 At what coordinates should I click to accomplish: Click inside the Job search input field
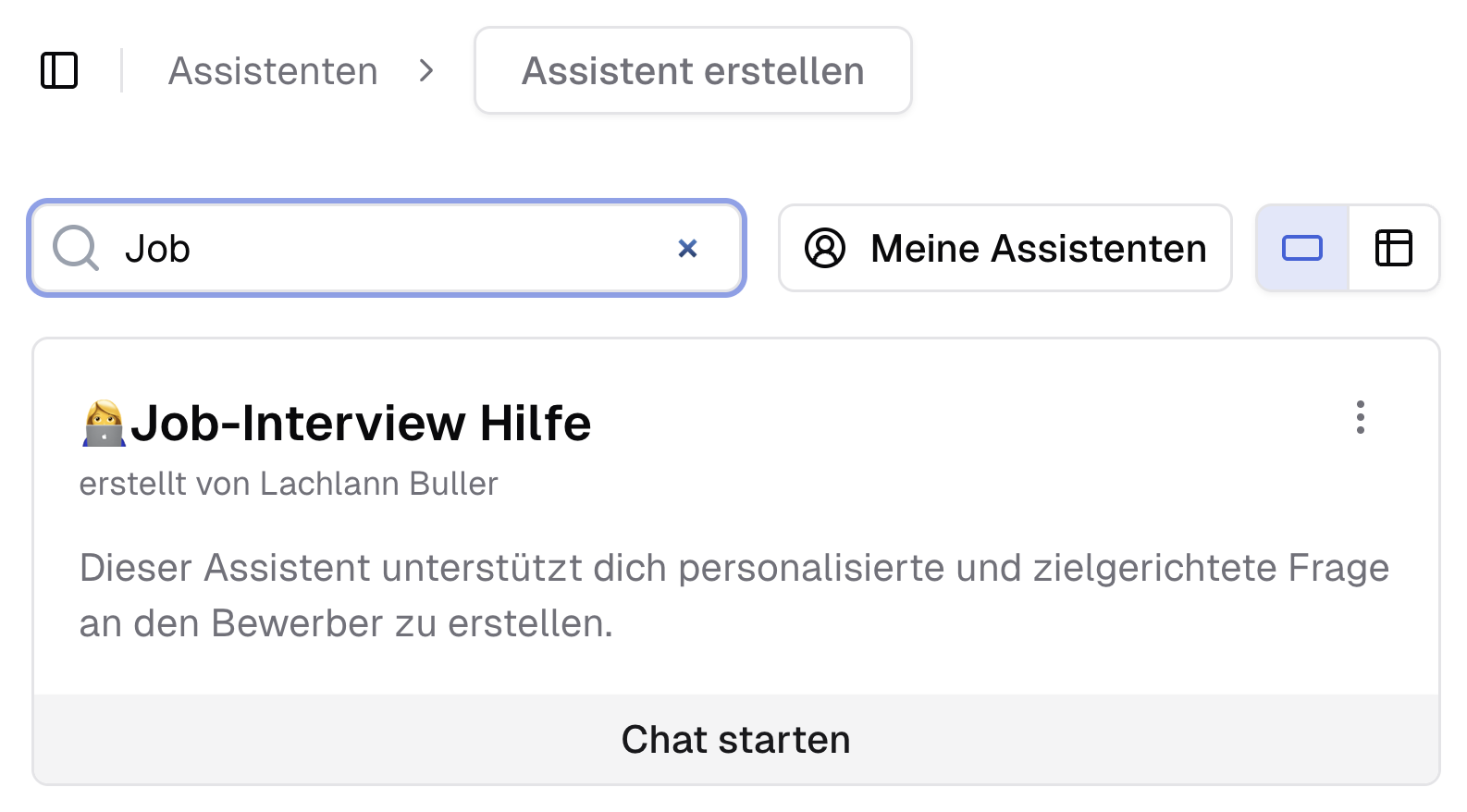point(370,248)
